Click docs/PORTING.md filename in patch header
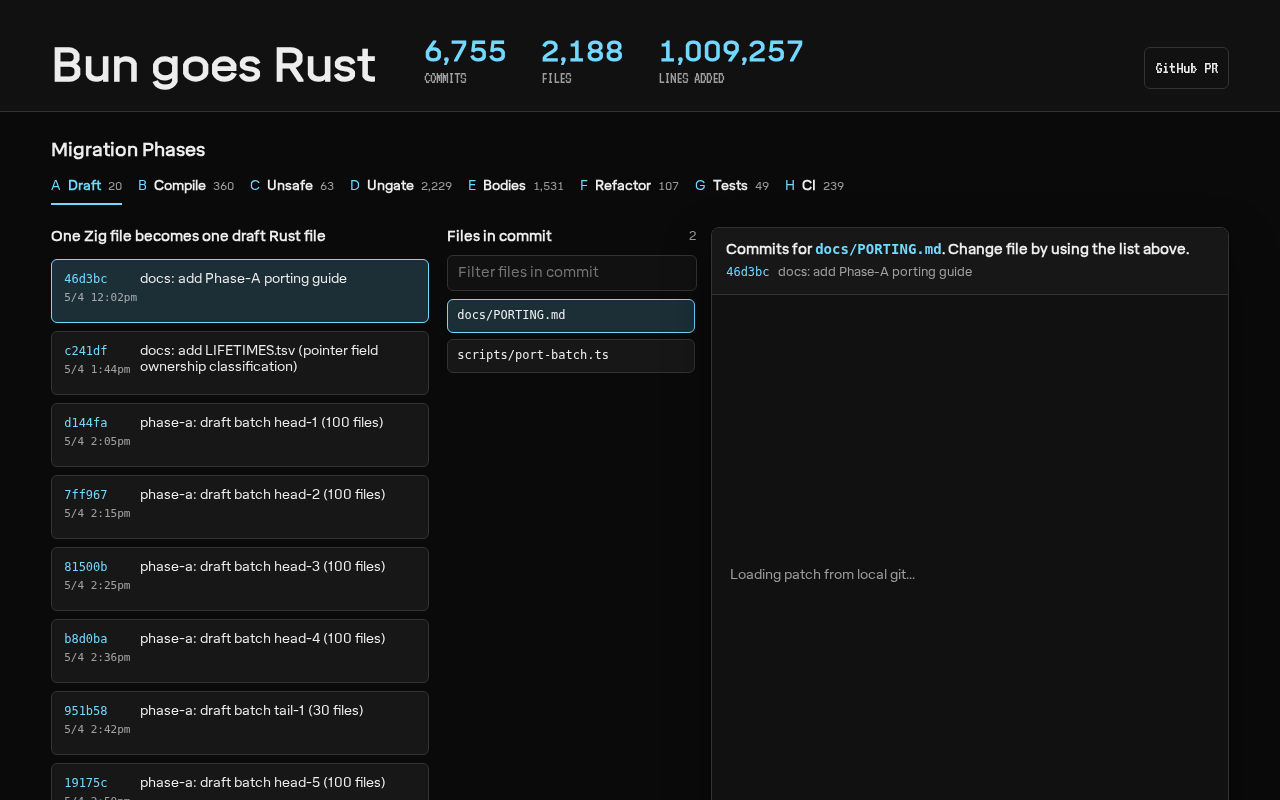Viewport: 1280px width, 800px height. [878, 249]
